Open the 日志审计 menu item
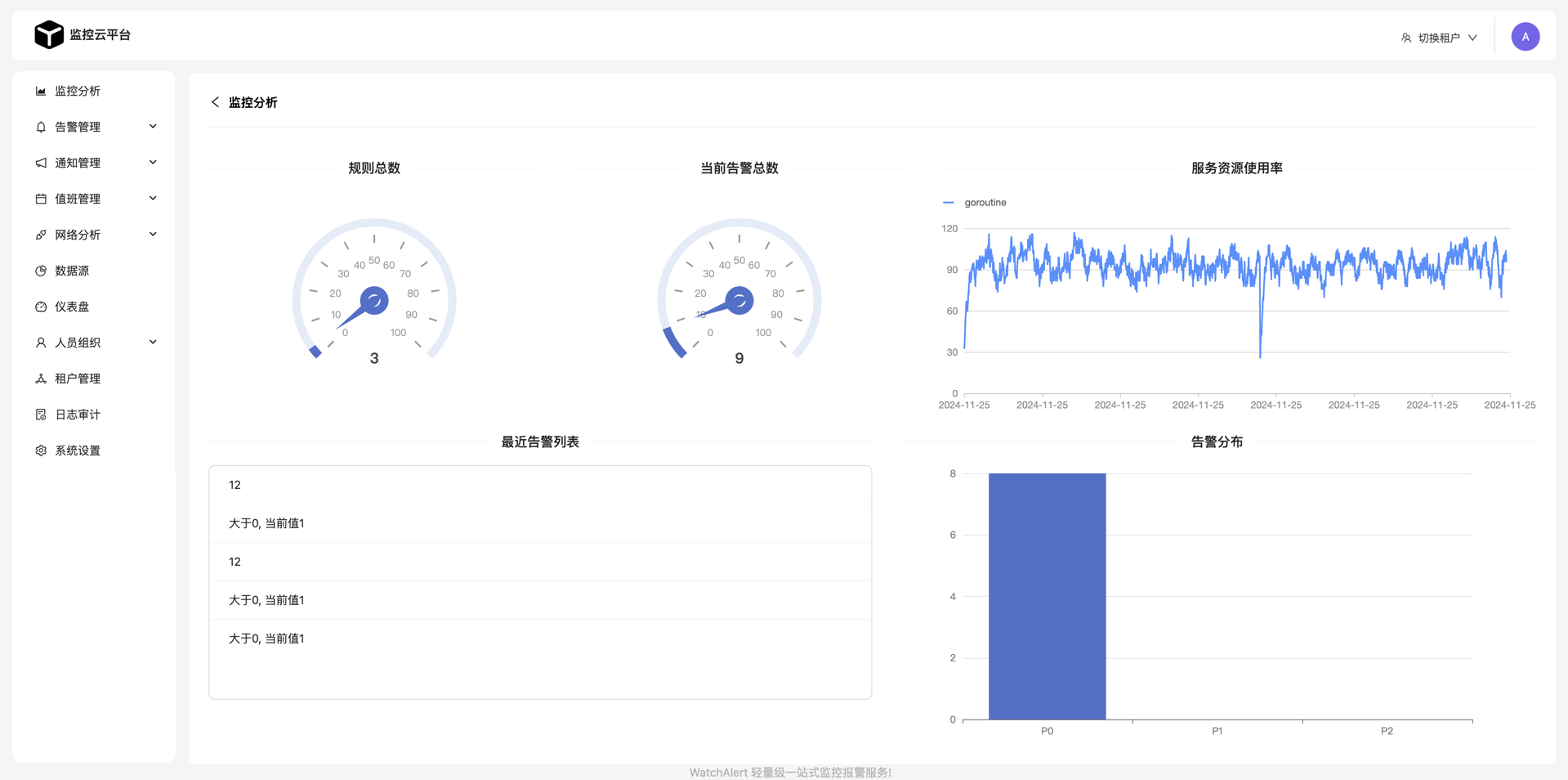The image size is (1568, 780). click(x=78, y=415)
